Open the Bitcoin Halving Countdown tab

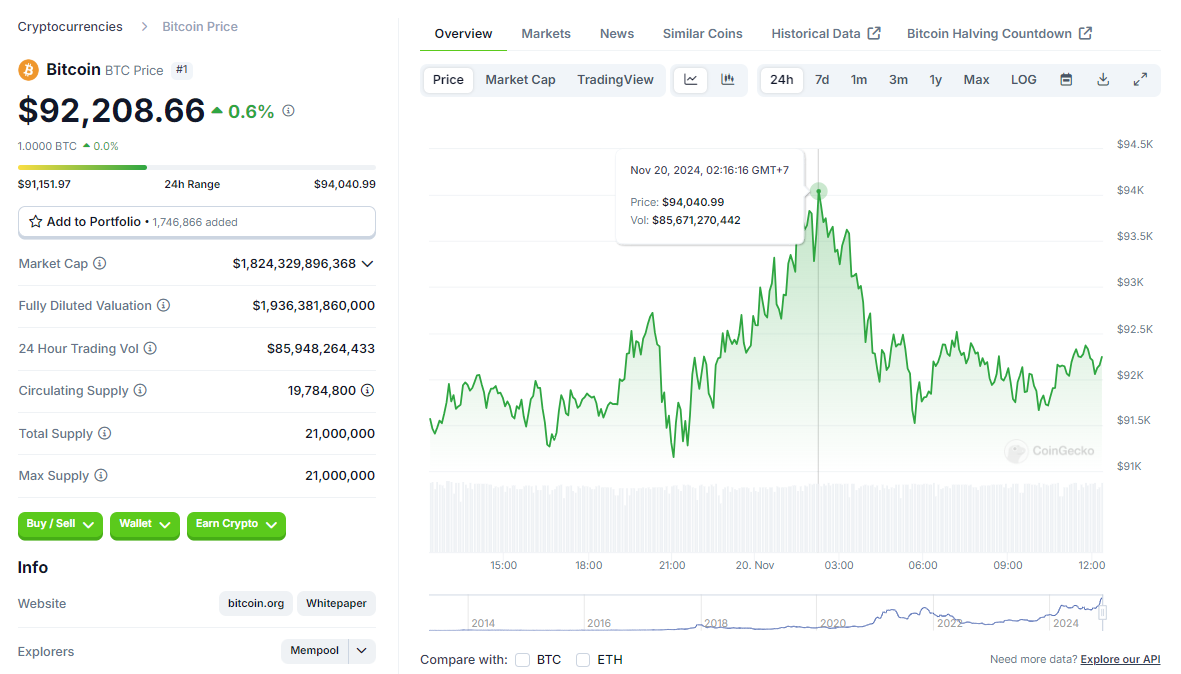coord(999,34)
